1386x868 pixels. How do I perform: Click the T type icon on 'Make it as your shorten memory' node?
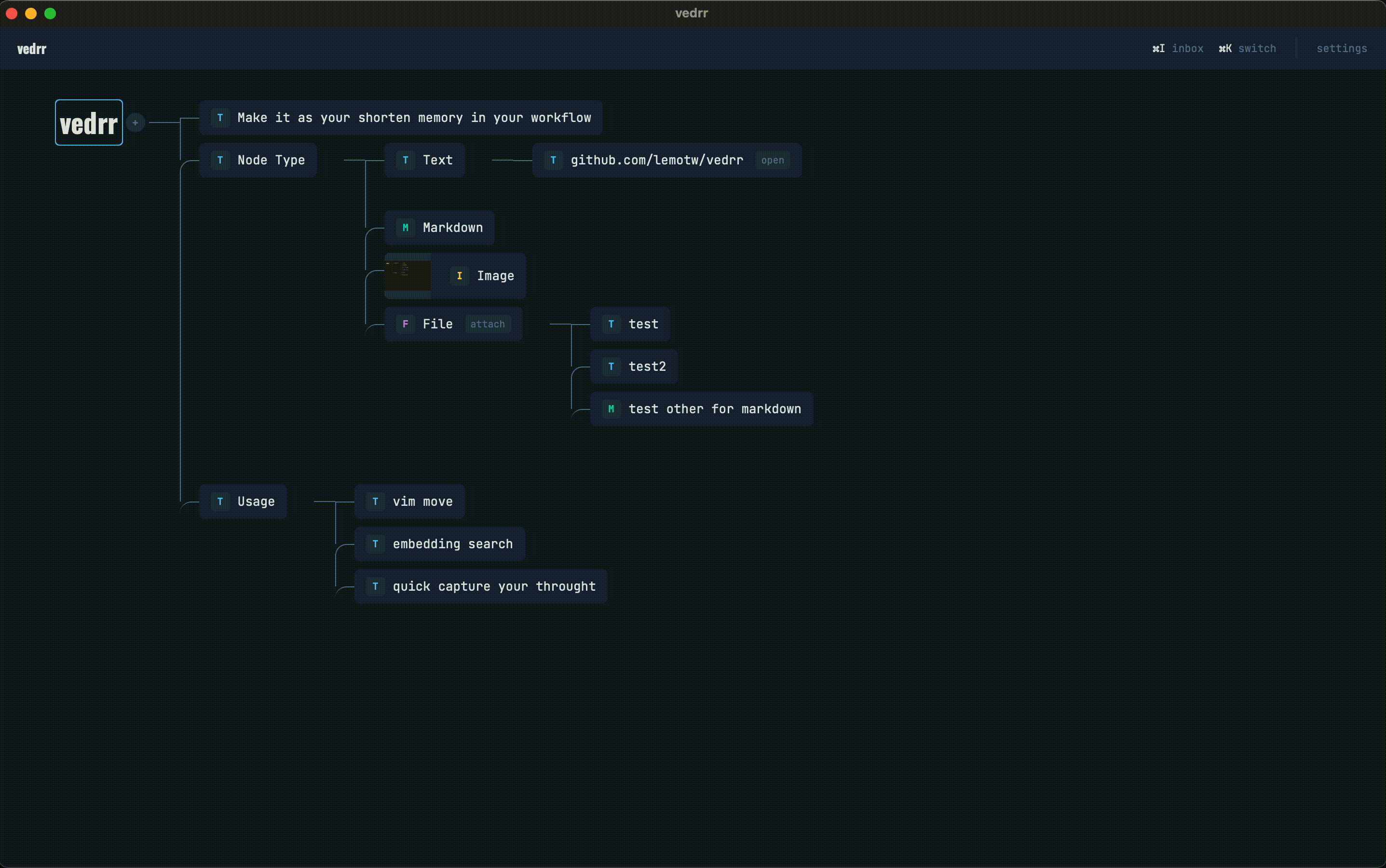pyautogui.click(x=220, y=118)
